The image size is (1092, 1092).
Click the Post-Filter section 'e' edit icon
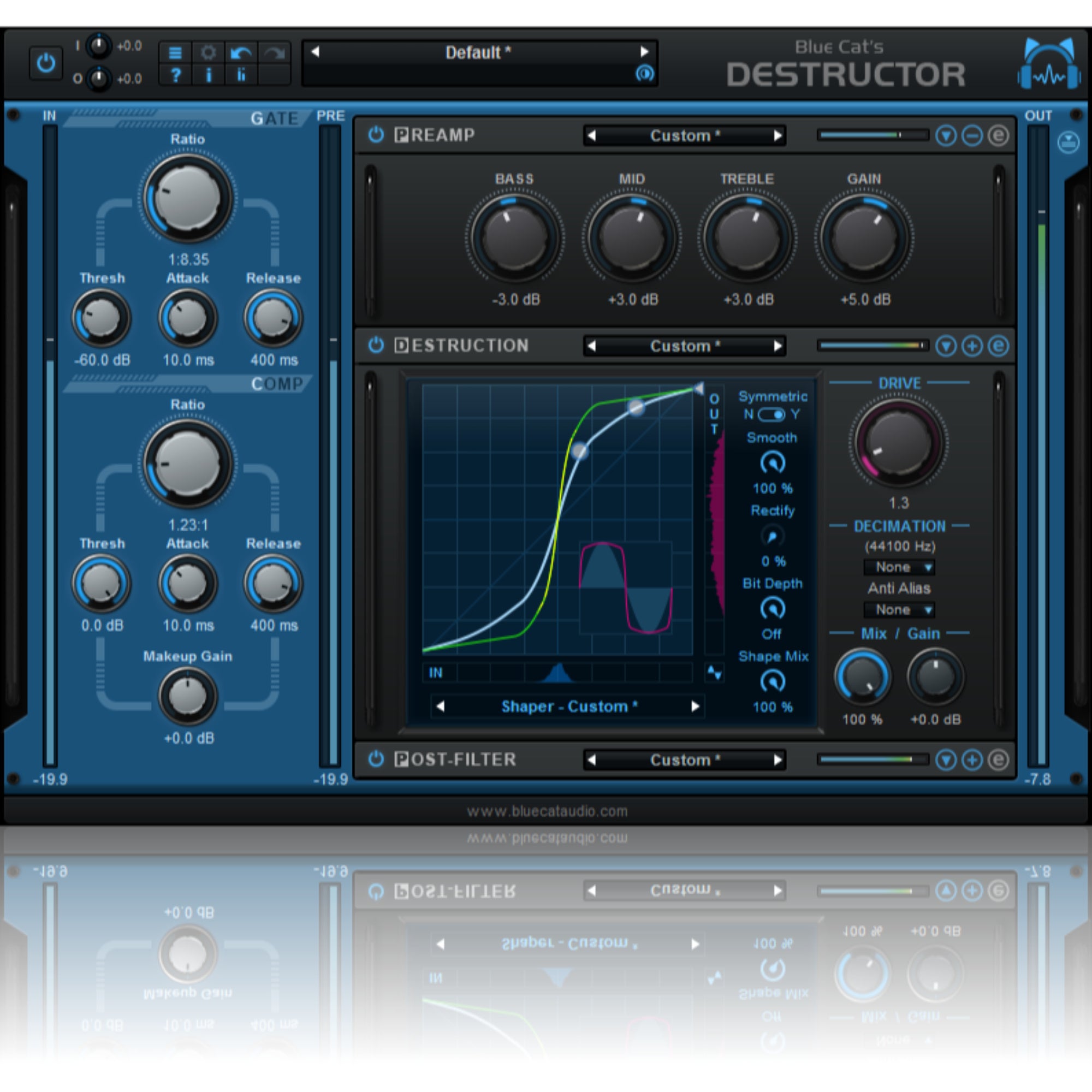tap(999, 760)
